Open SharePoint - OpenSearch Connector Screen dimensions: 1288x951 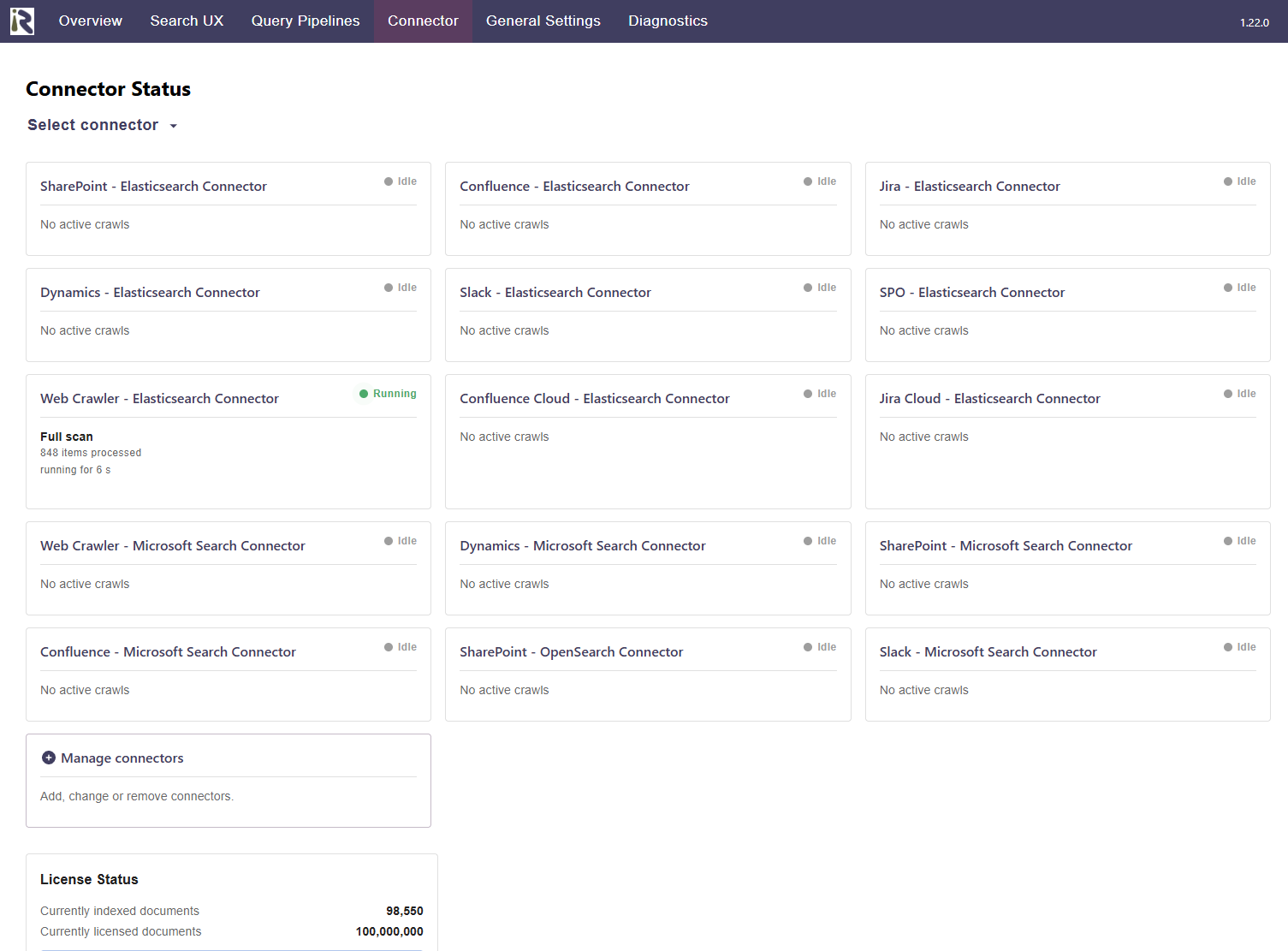(x=572, y=652)
